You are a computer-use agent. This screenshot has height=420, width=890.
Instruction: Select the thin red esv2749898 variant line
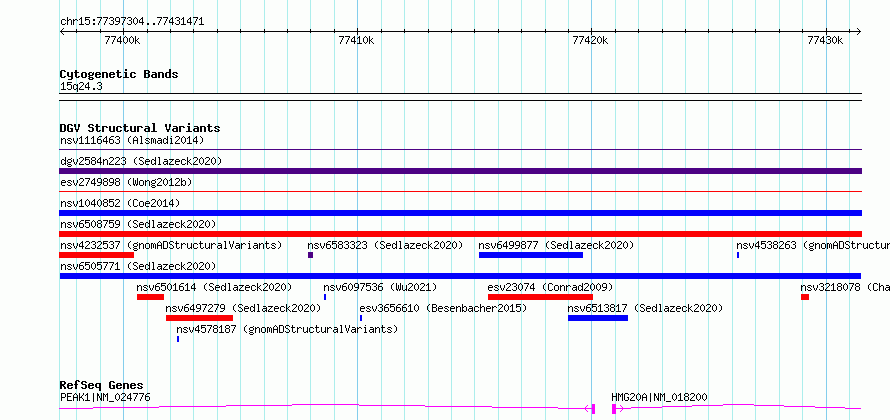460,192
